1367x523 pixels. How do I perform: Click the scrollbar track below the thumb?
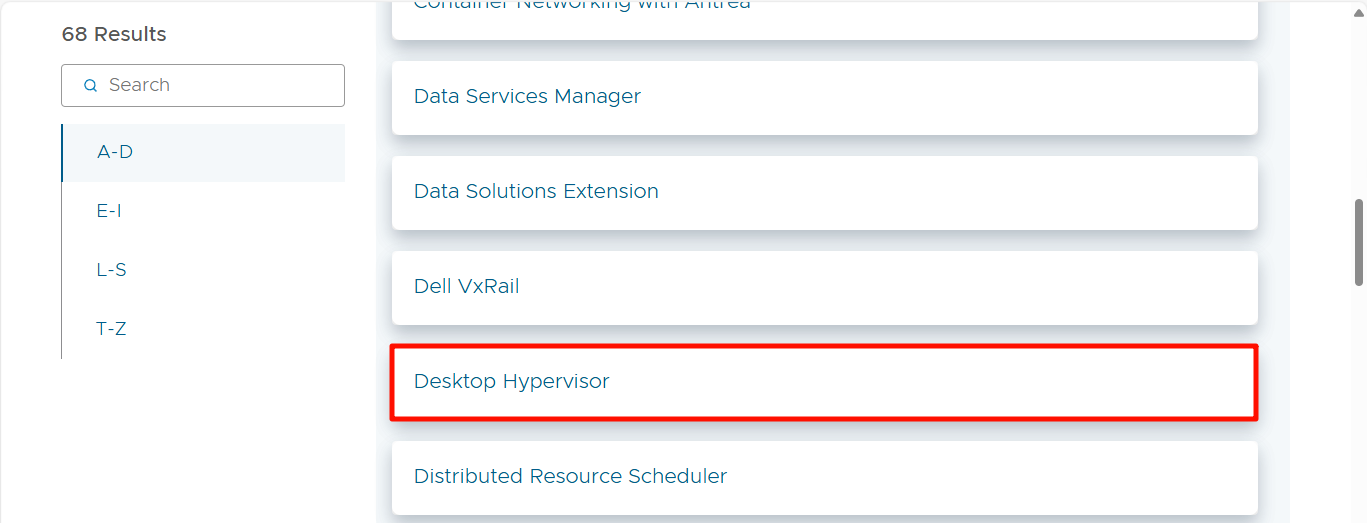click(x=1358, y=400)
